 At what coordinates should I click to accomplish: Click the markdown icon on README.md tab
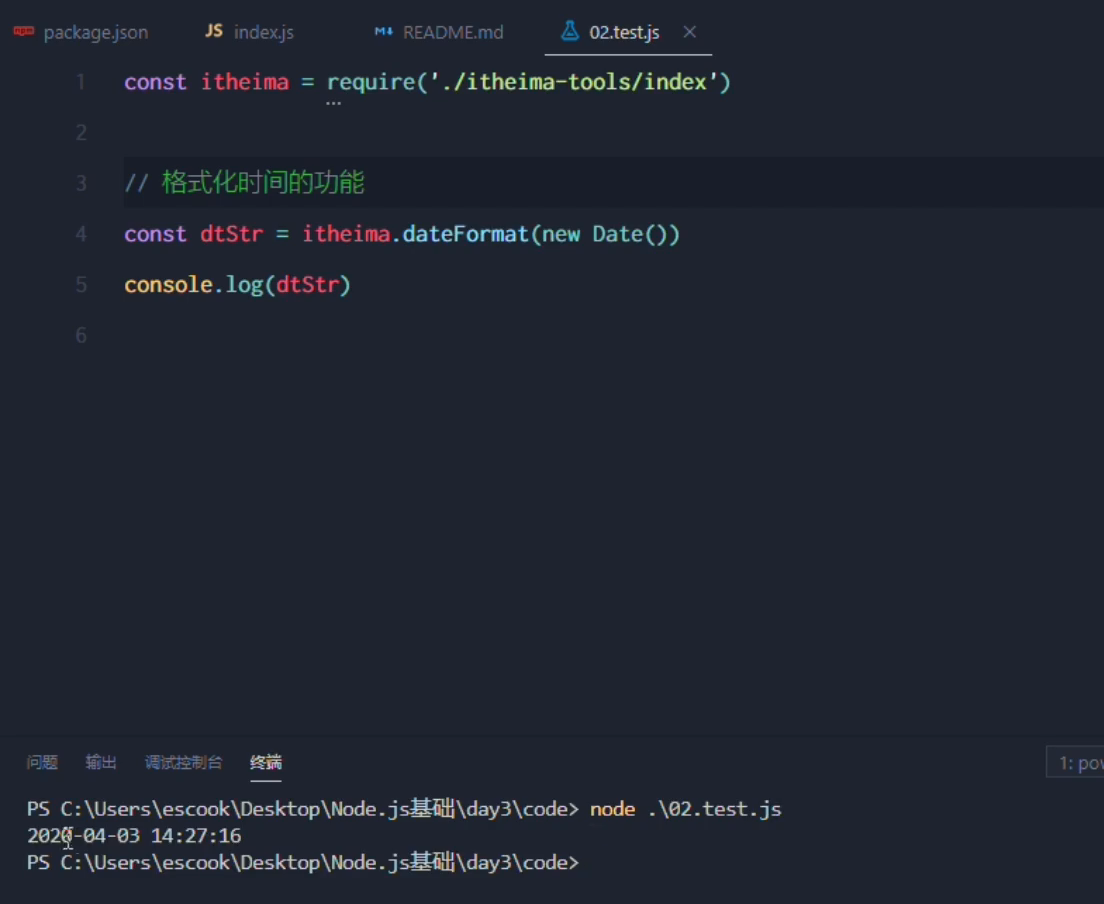(384, 31)
